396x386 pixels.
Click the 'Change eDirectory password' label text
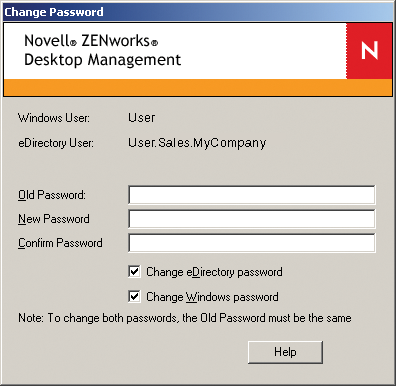(x=214, y=272)
